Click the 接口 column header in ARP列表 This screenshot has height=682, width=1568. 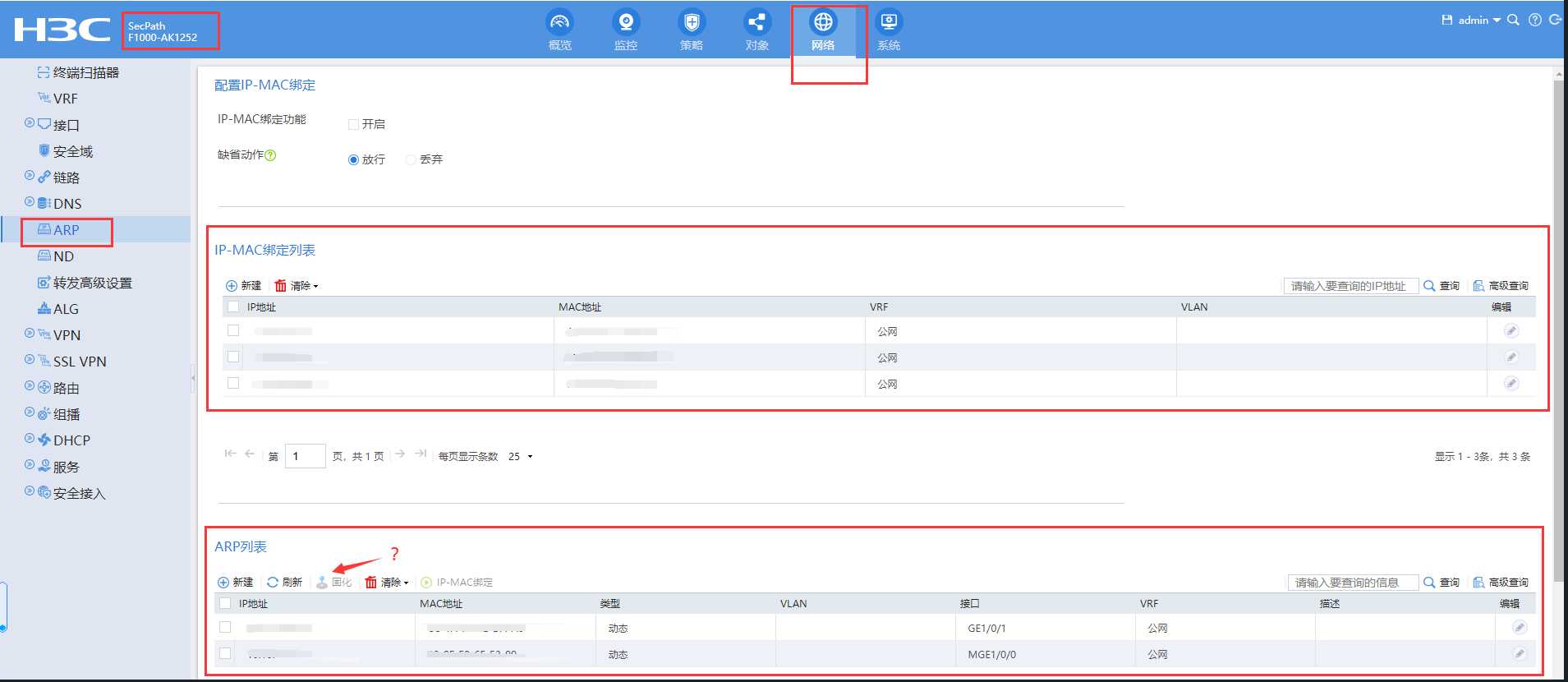point(970,604)
